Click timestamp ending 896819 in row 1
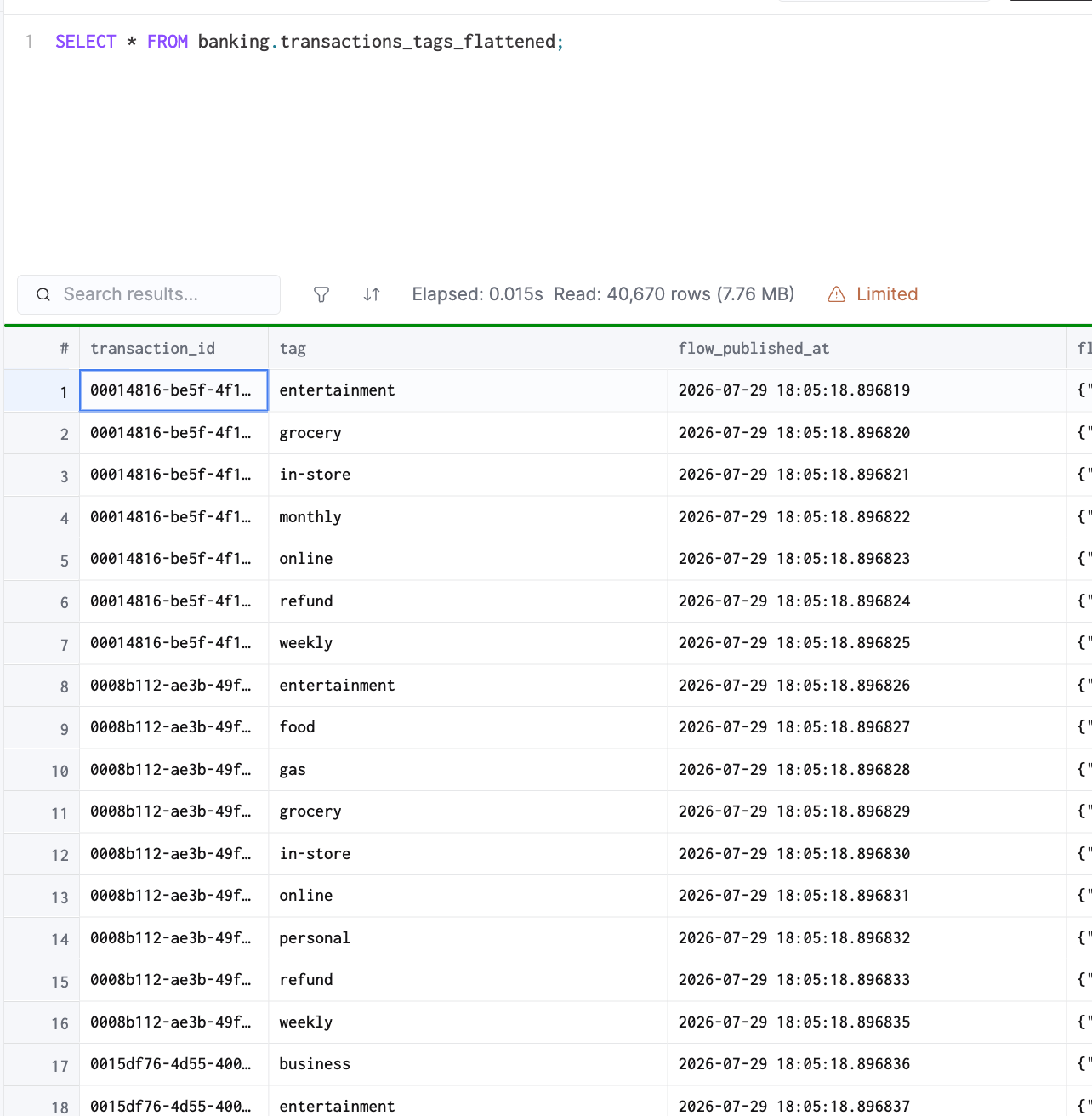The image size is (1092, 1116). 794,390
